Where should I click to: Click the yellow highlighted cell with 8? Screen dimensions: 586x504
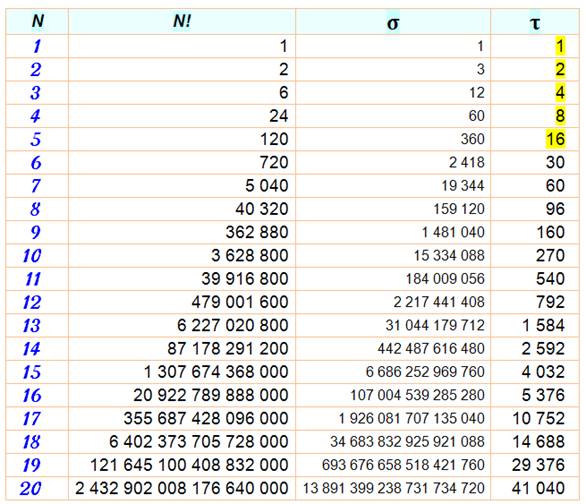pyautogui.click(x=560, y=115)
